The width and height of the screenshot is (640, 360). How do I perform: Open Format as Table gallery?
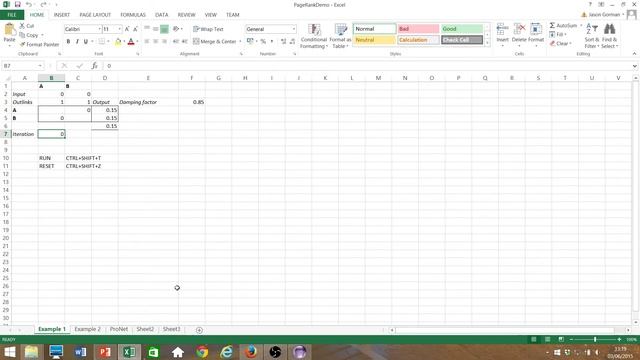click(x=340, y=36)
